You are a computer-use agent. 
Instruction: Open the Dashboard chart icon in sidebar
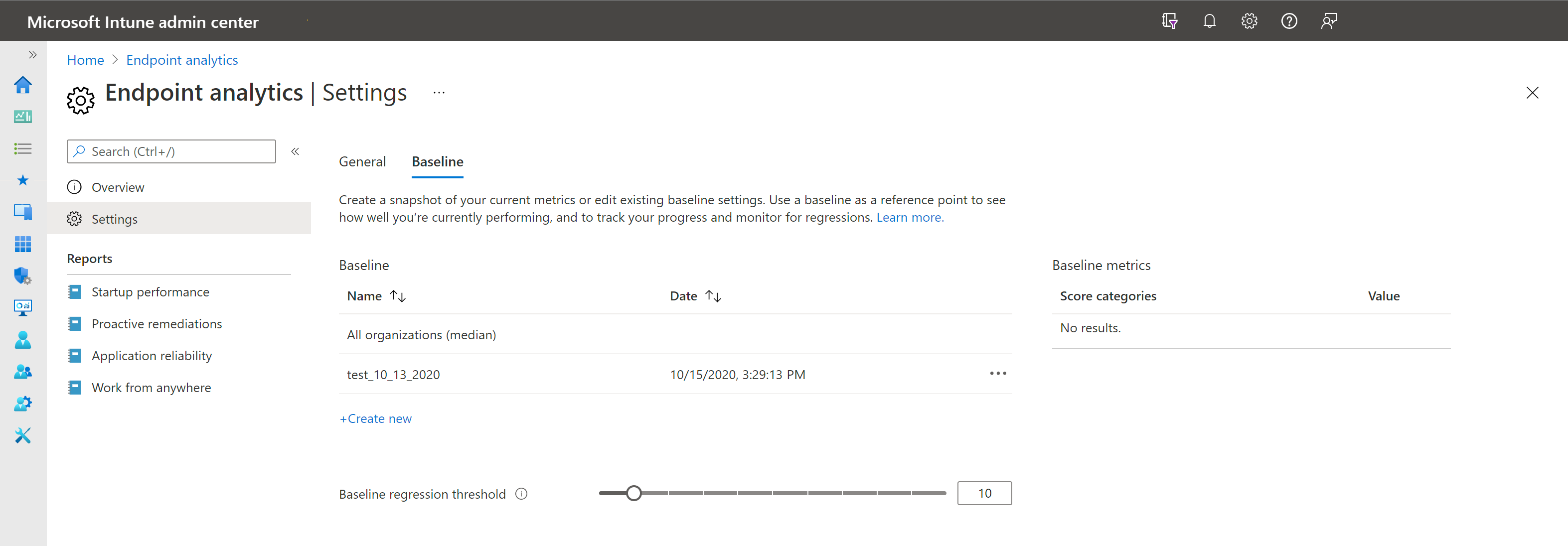click(22, 116)
